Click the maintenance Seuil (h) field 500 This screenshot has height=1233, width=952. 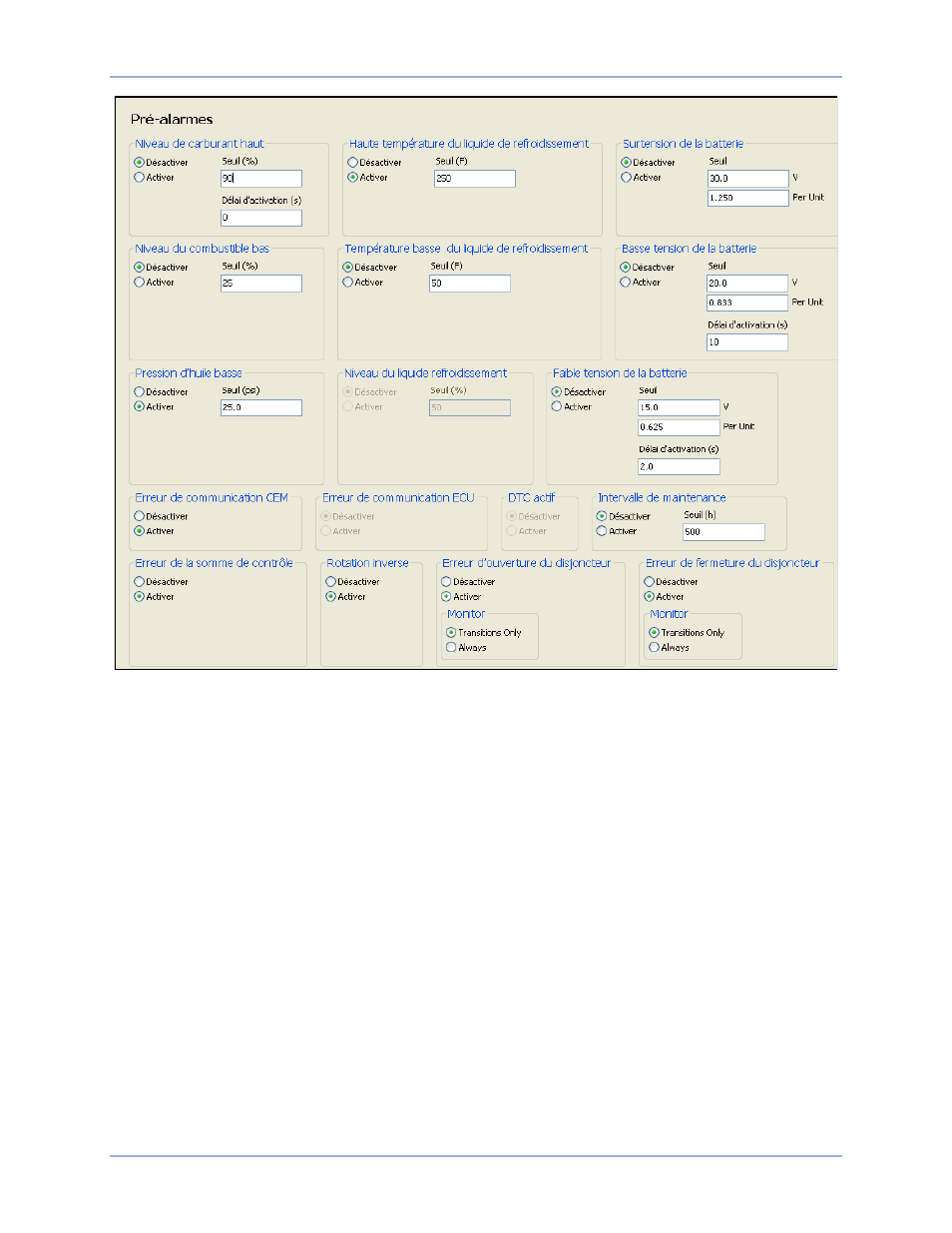[723, 532]
